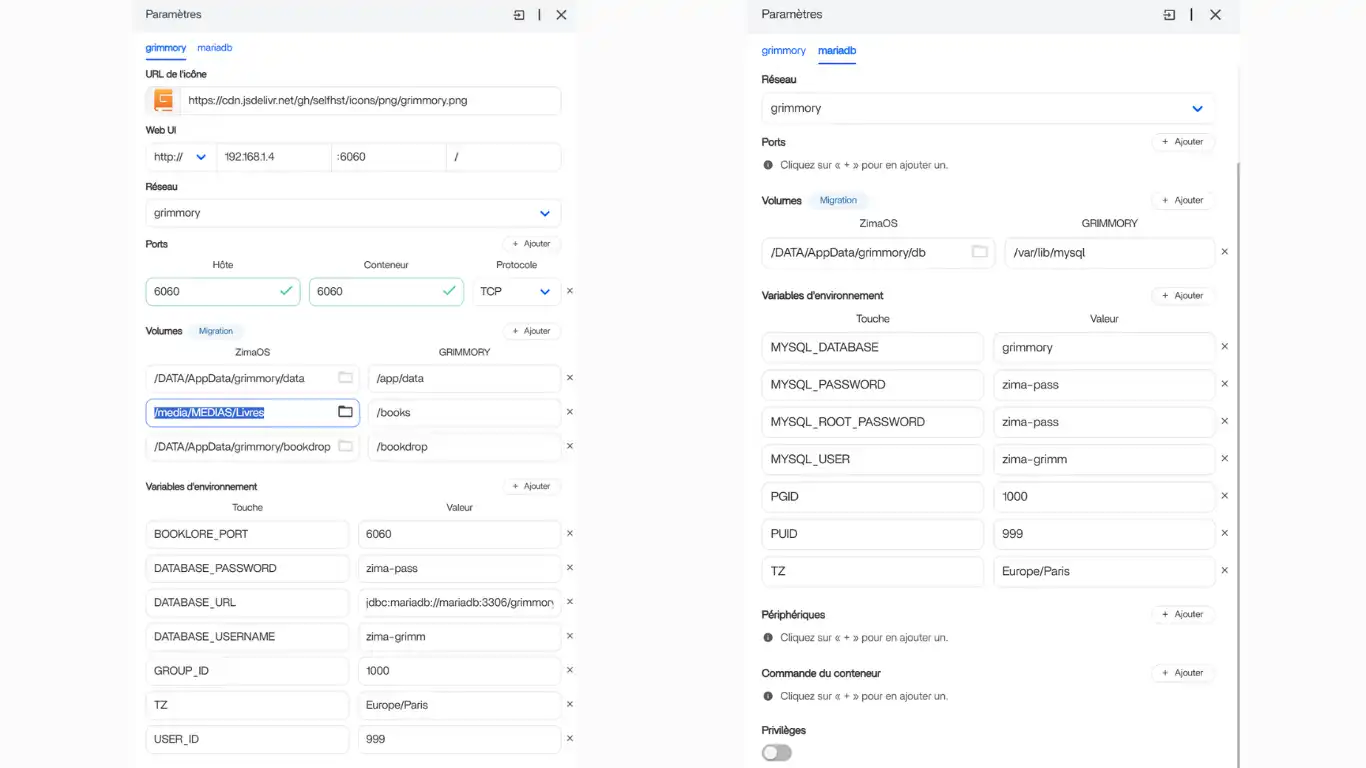This screenshot has height=768, width=1366.
Task: Delete the MYSQL_DATABASE variable row
Action: pos(1225,346)
